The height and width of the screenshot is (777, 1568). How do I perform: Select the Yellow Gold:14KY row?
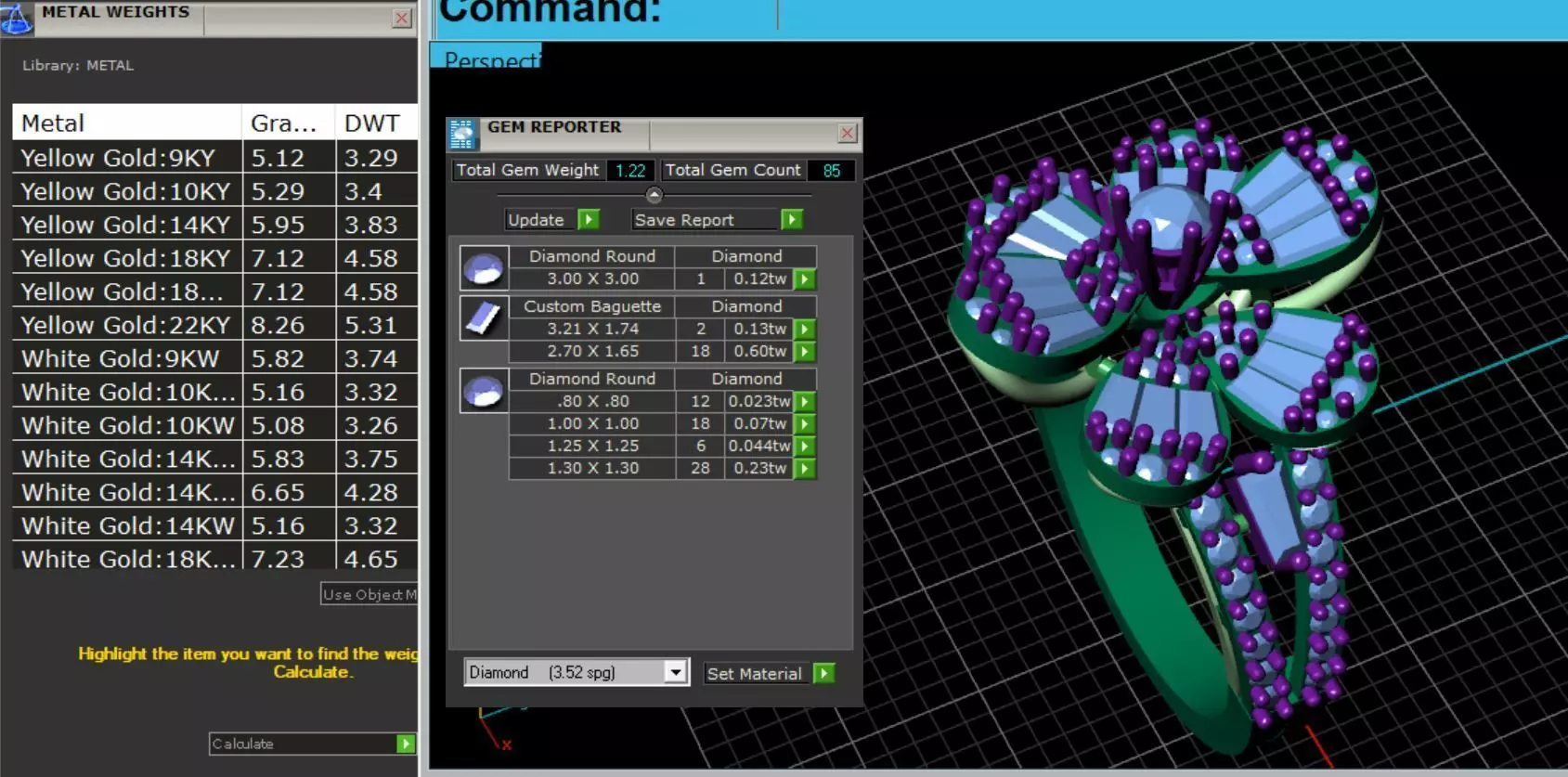coord(215,225)
